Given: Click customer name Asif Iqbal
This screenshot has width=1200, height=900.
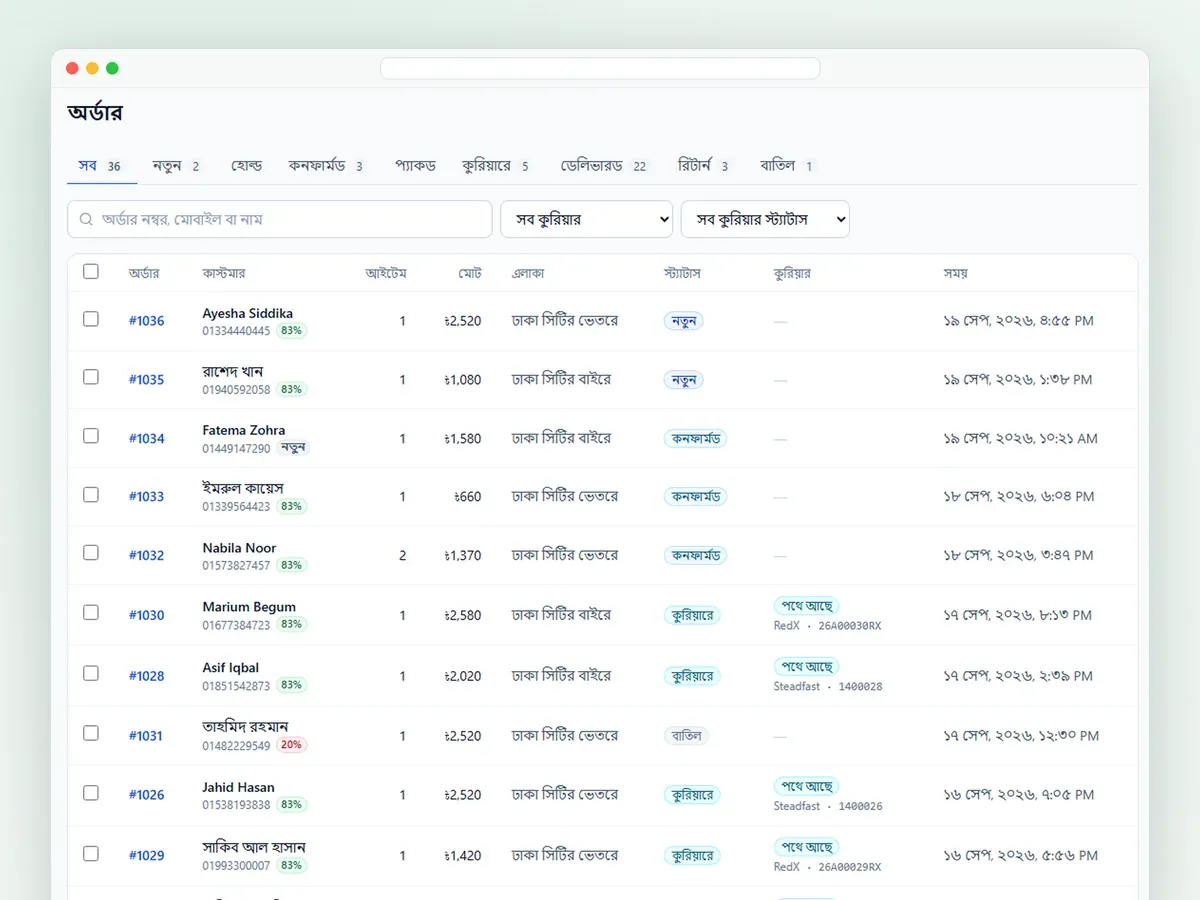Looking at the screenshot, I should 231,668.
